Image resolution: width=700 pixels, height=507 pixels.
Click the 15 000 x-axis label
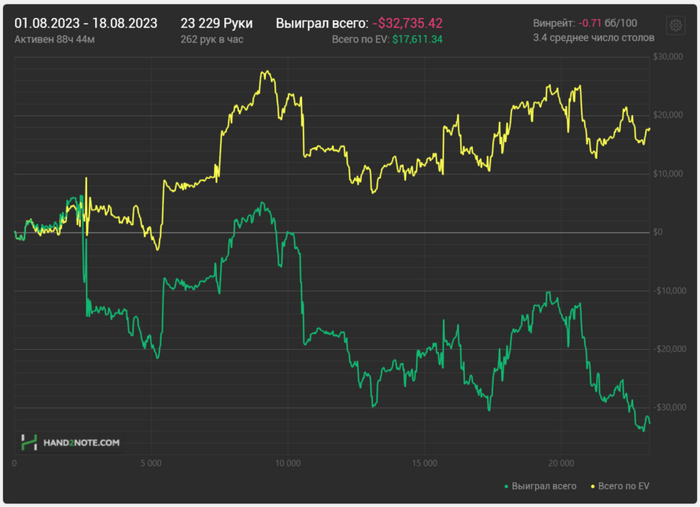(425, 464)
